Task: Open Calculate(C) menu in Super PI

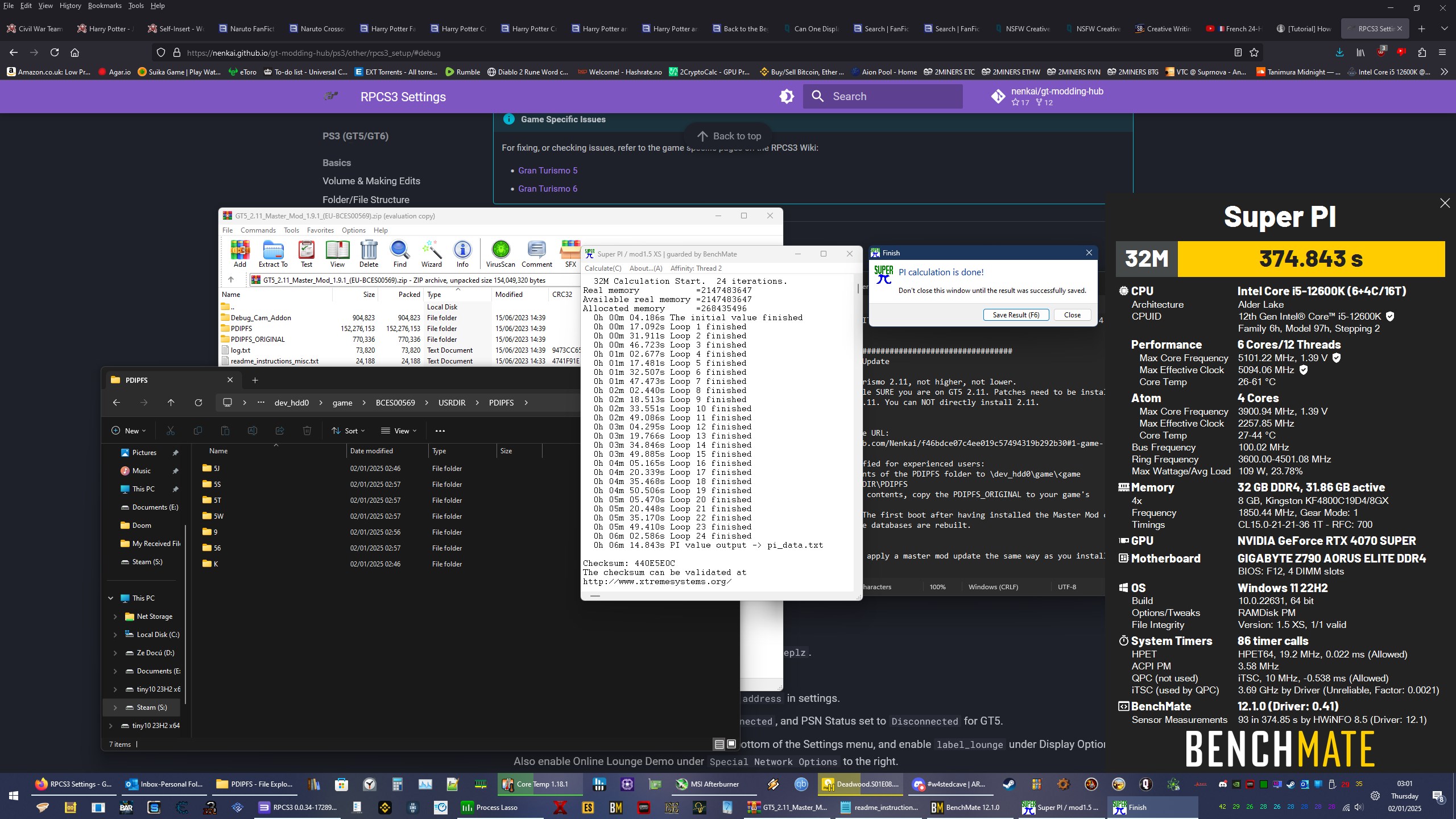Action: (x=603, y=268)
